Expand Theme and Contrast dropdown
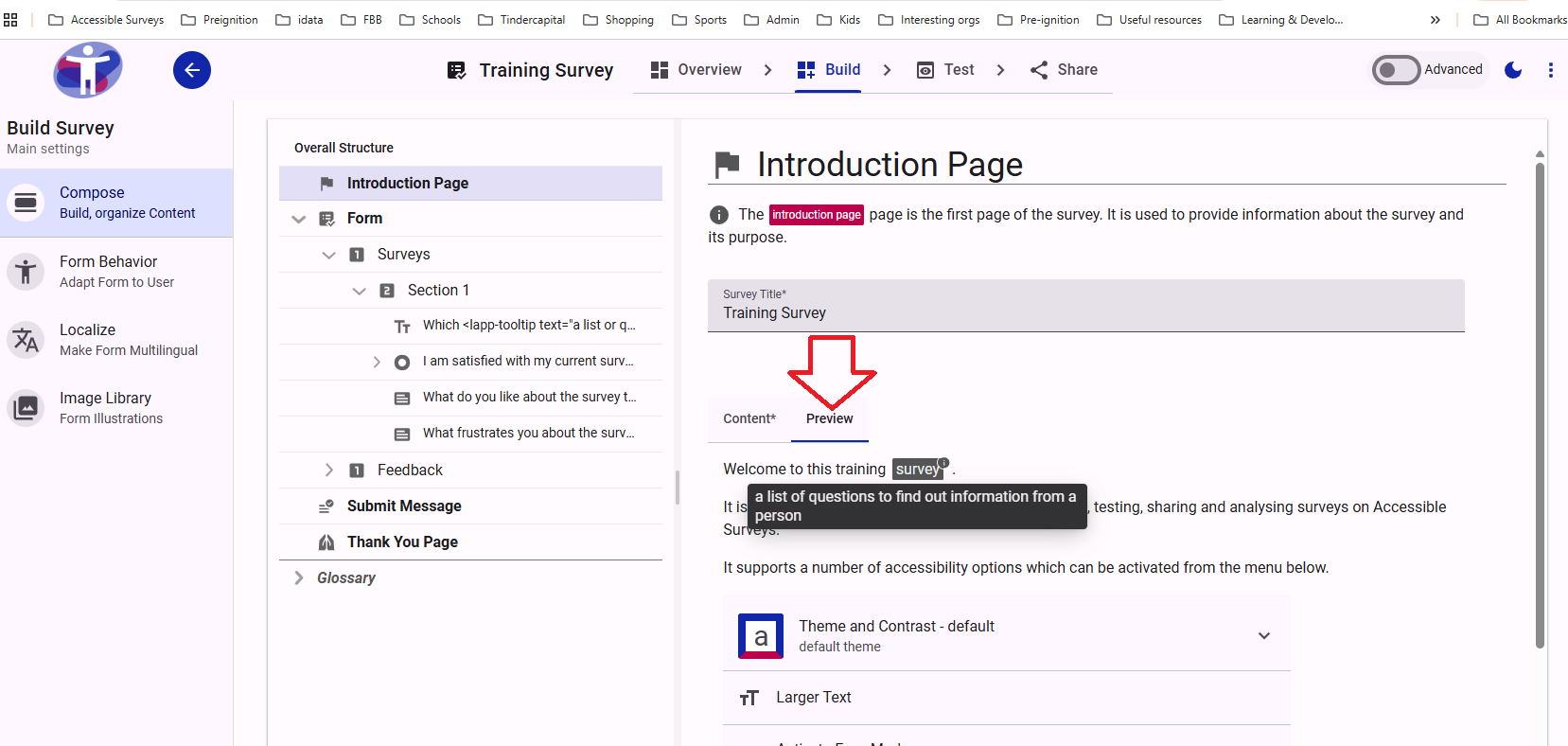 click(x=1264, y=636)
